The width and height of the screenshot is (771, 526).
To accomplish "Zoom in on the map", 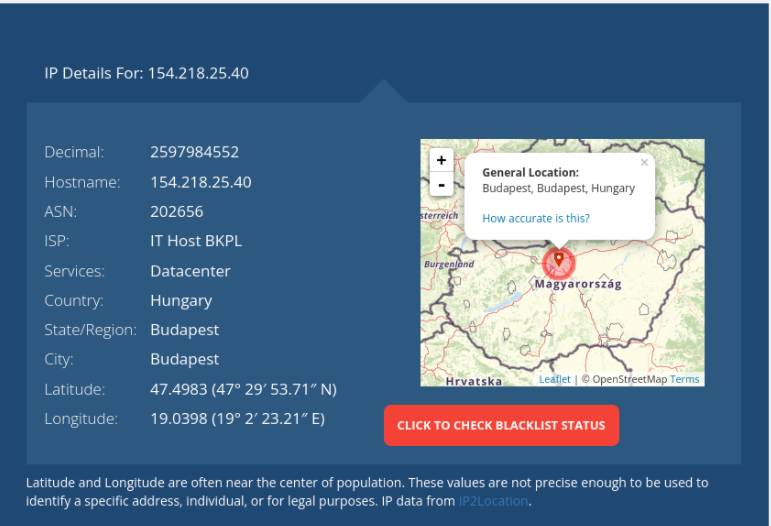I will point(441,160).
